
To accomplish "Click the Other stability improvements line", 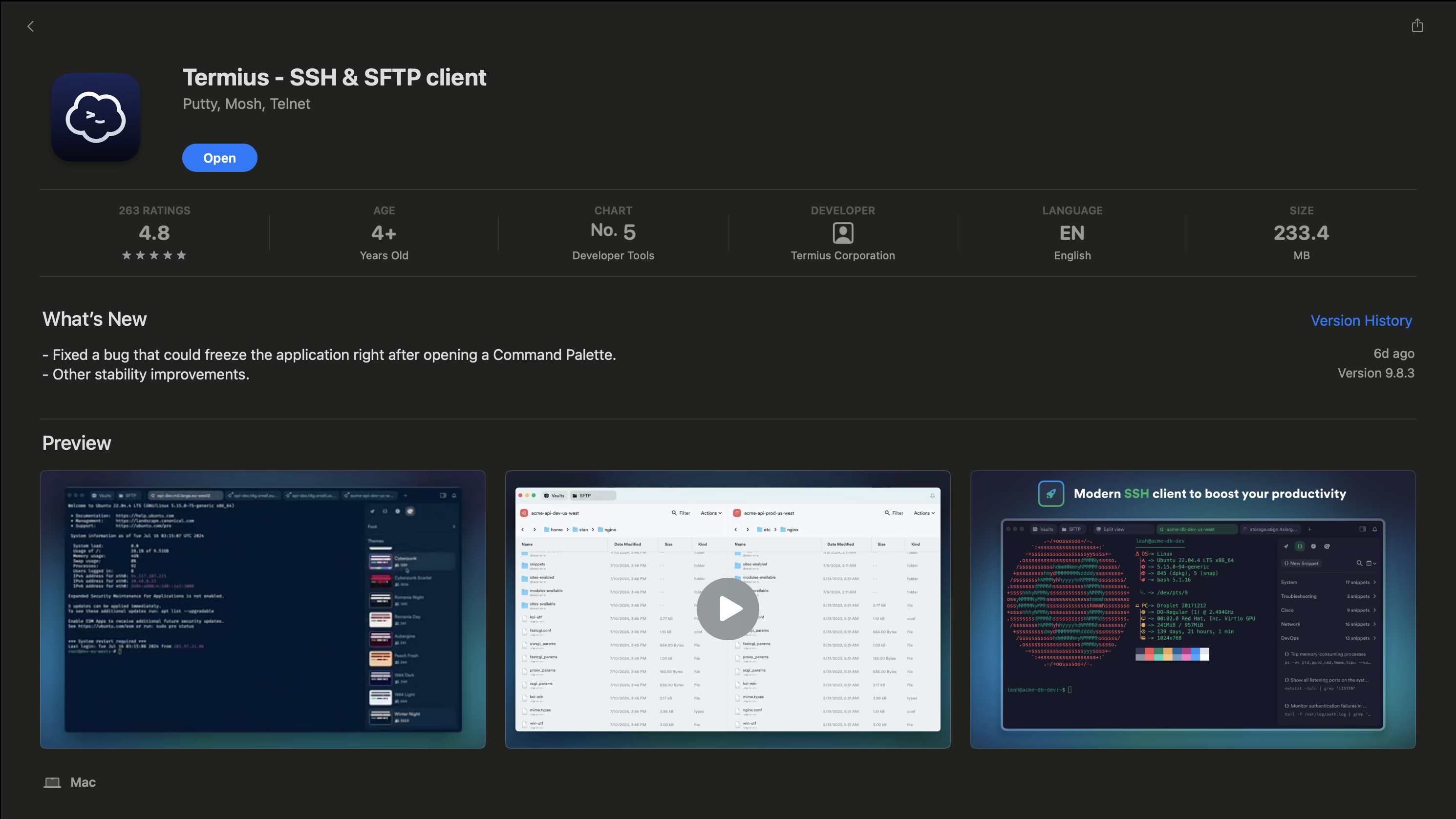I will click(146, 375).
